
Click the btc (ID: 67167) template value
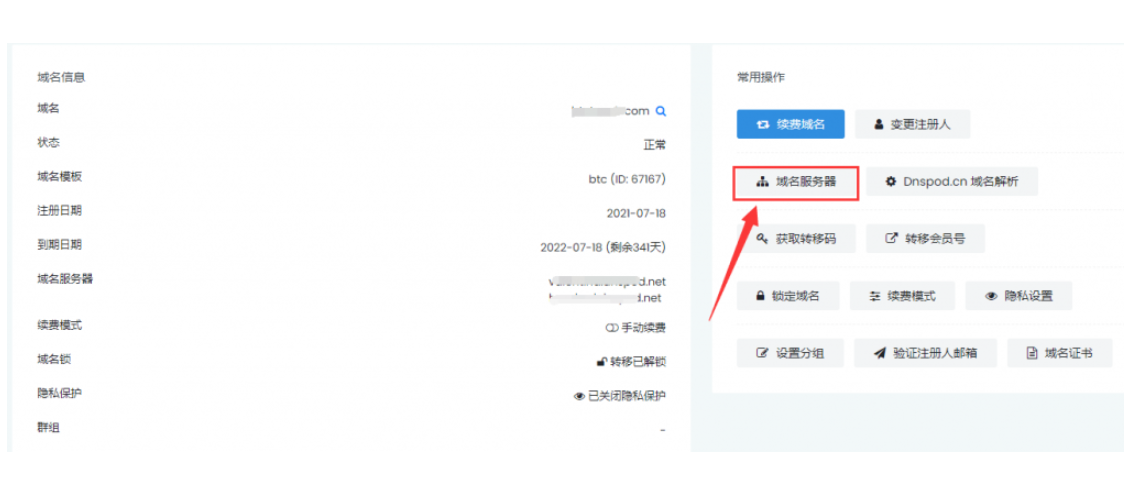[x=627, y=179]
